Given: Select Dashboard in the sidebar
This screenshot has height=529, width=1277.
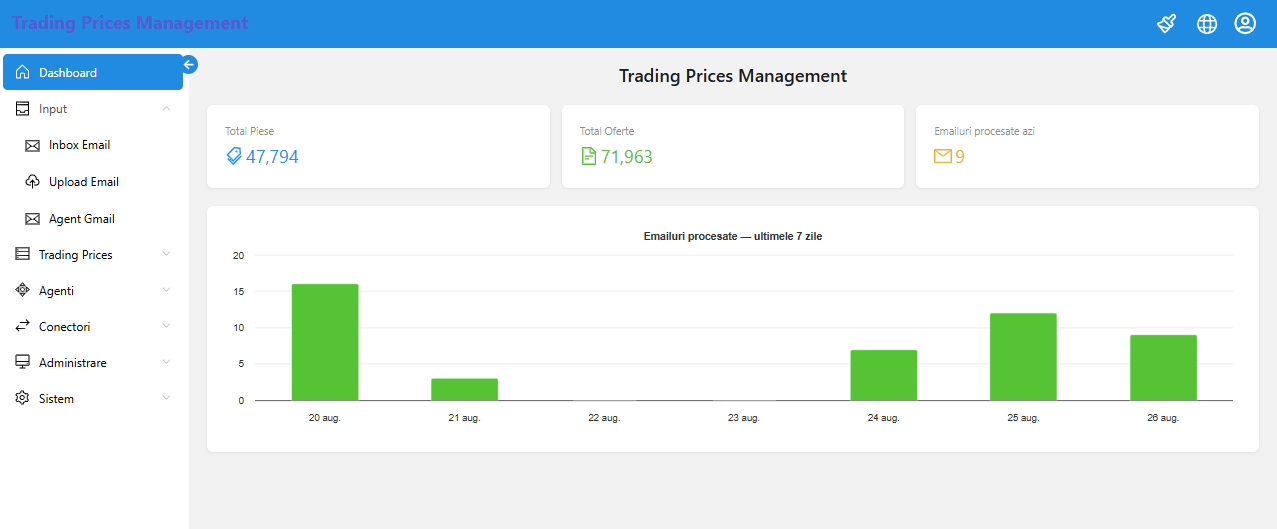Looking at the screenshot, I should point(93,72).
